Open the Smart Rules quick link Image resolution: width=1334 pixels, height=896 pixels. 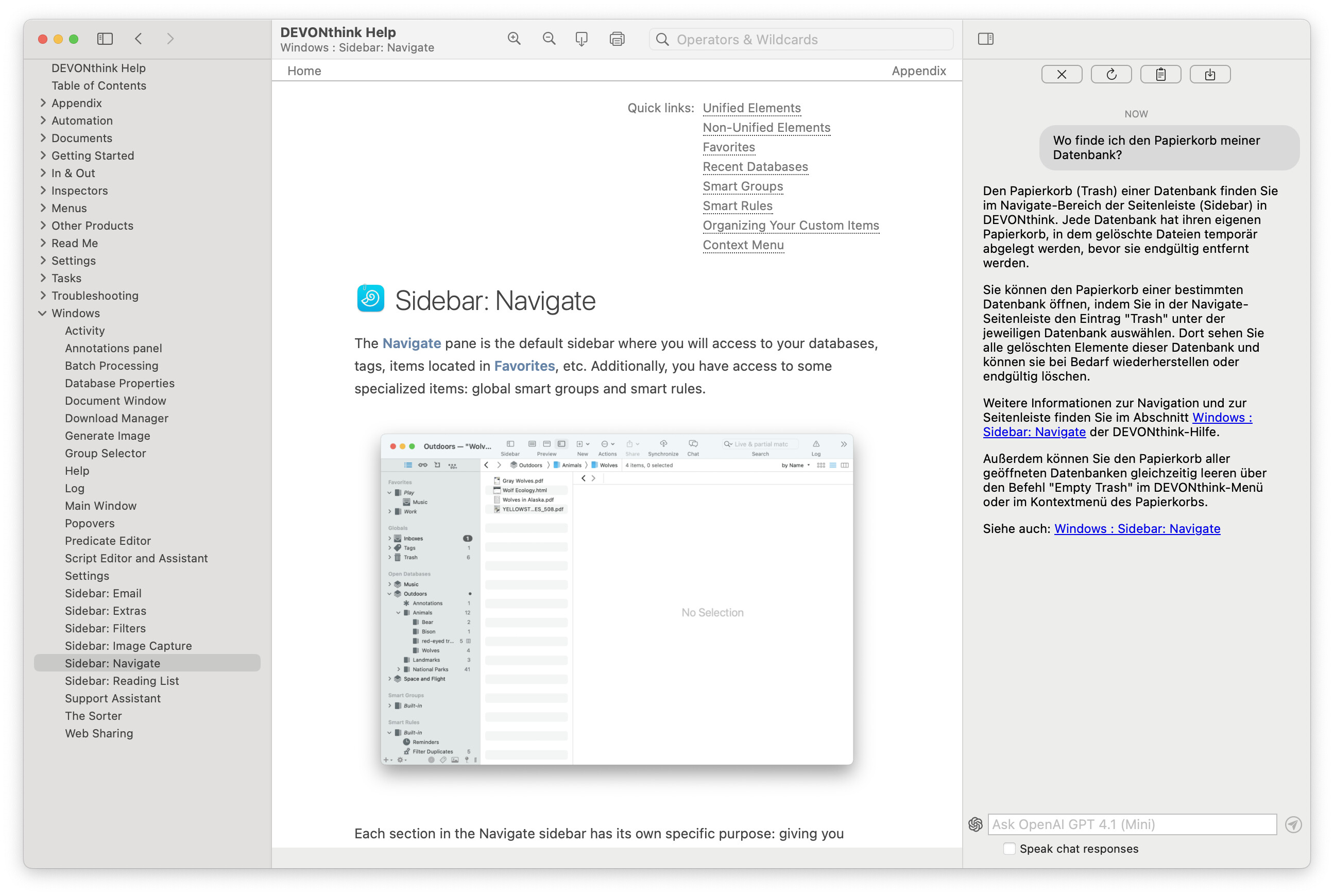pyautogui.click(x=737, y=205)
